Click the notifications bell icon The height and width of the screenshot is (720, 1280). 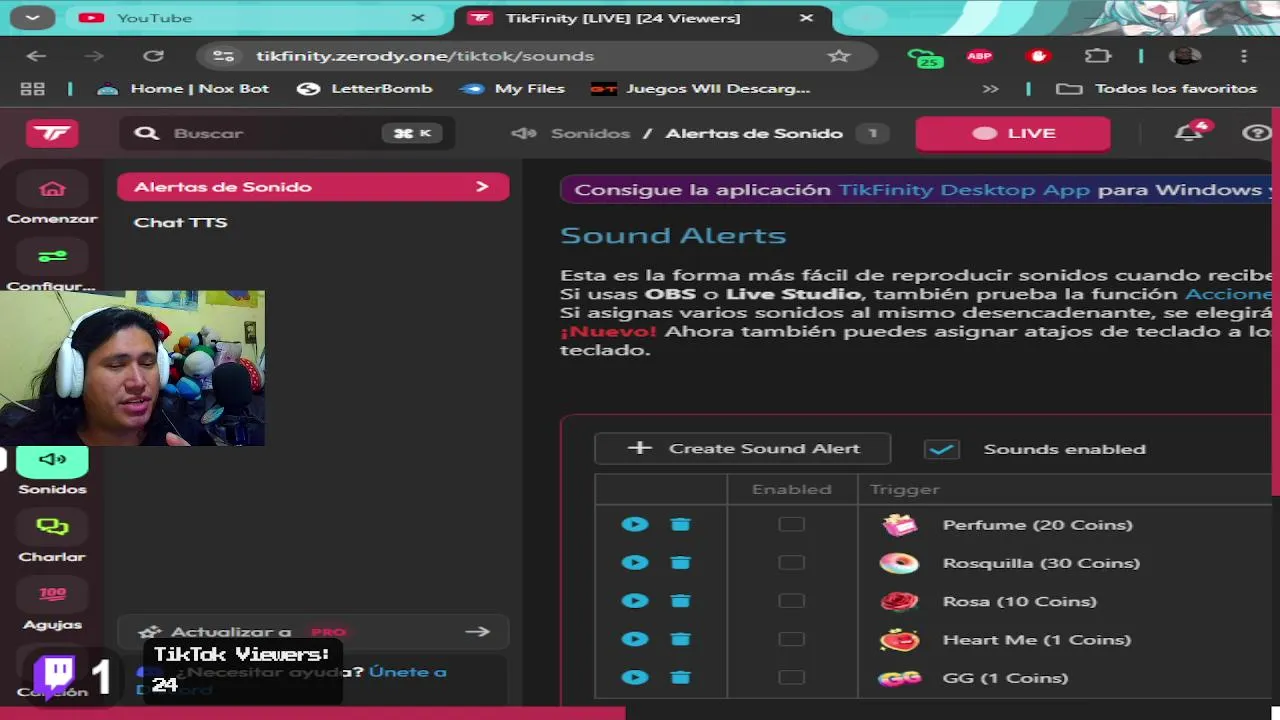(1190, 132)
